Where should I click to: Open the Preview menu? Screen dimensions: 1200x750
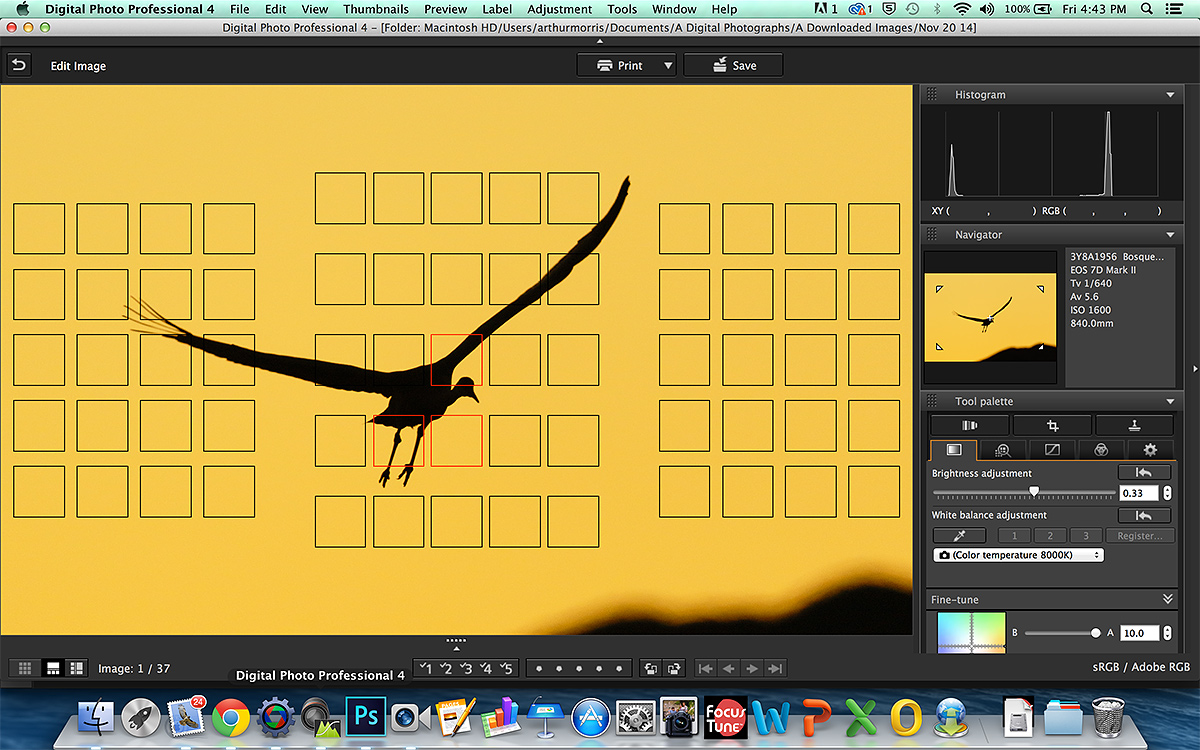(x=445, y=9)
